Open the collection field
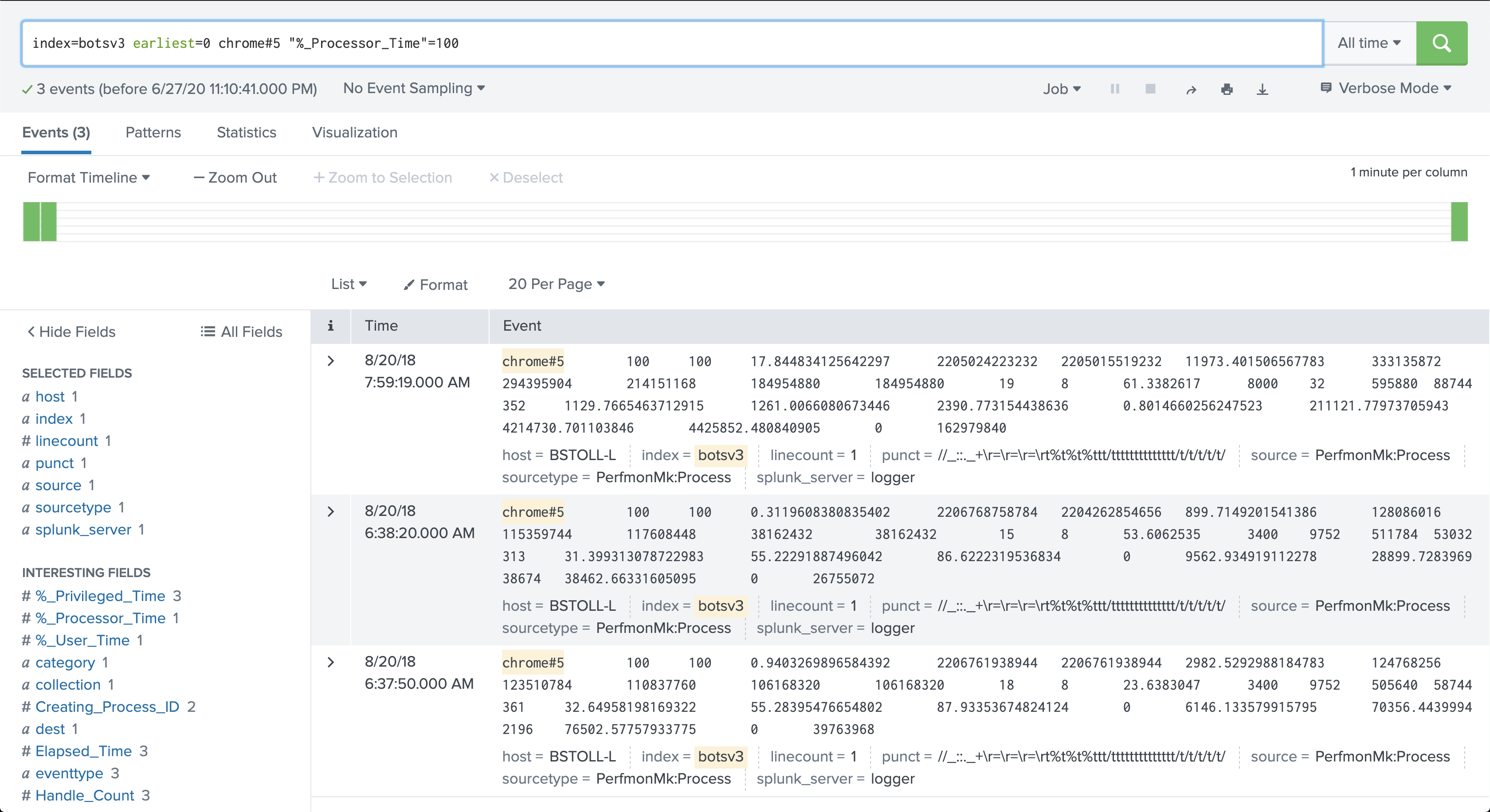 pyautogui.click(x=68, y=685)
